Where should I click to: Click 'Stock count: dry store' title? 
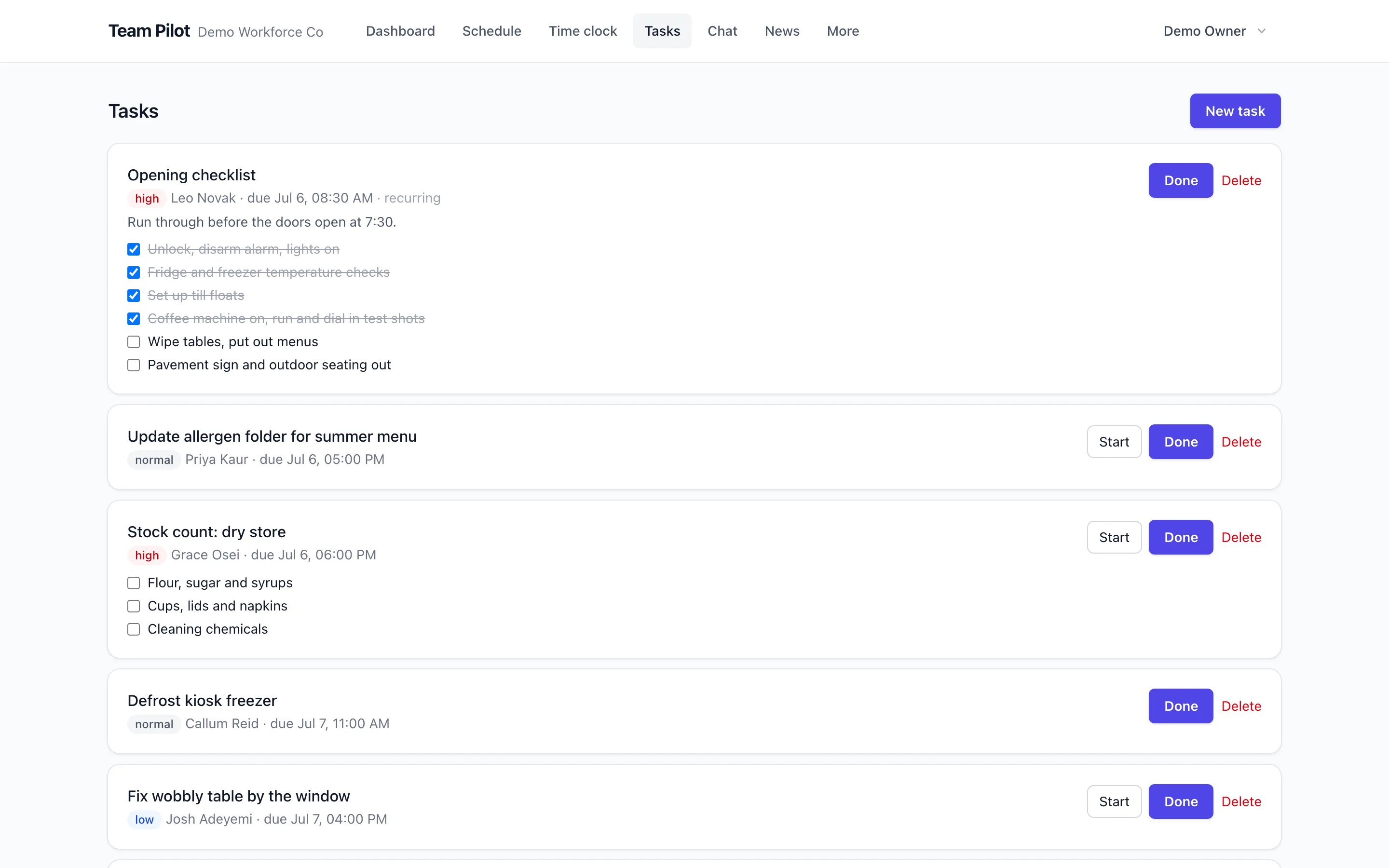point(206,531)
